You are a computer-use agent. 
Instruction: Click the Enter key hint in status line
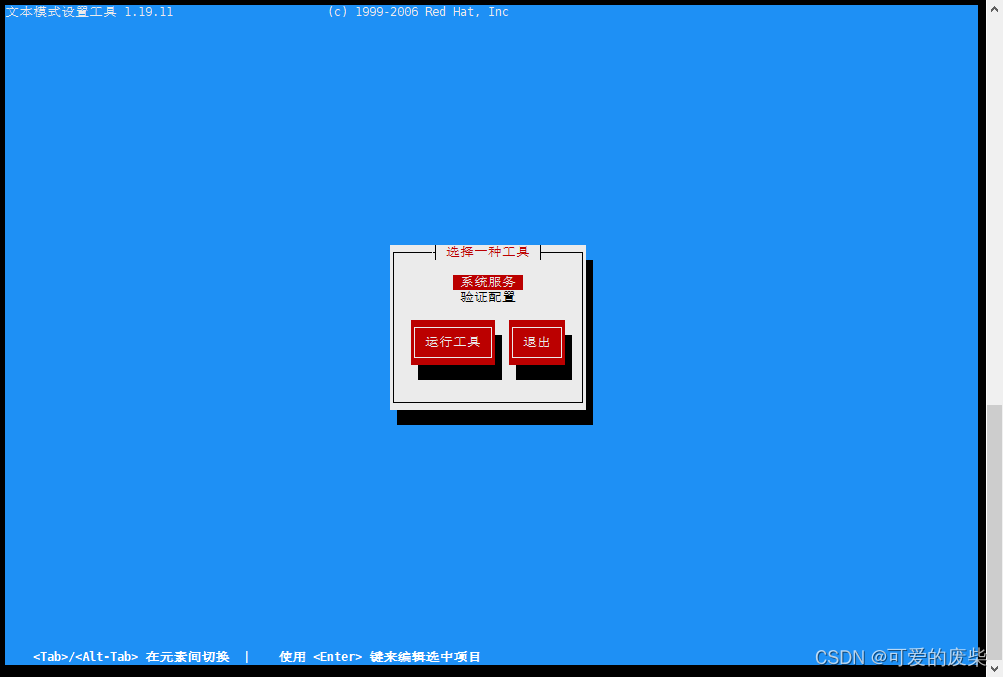(x=380, y=657)
